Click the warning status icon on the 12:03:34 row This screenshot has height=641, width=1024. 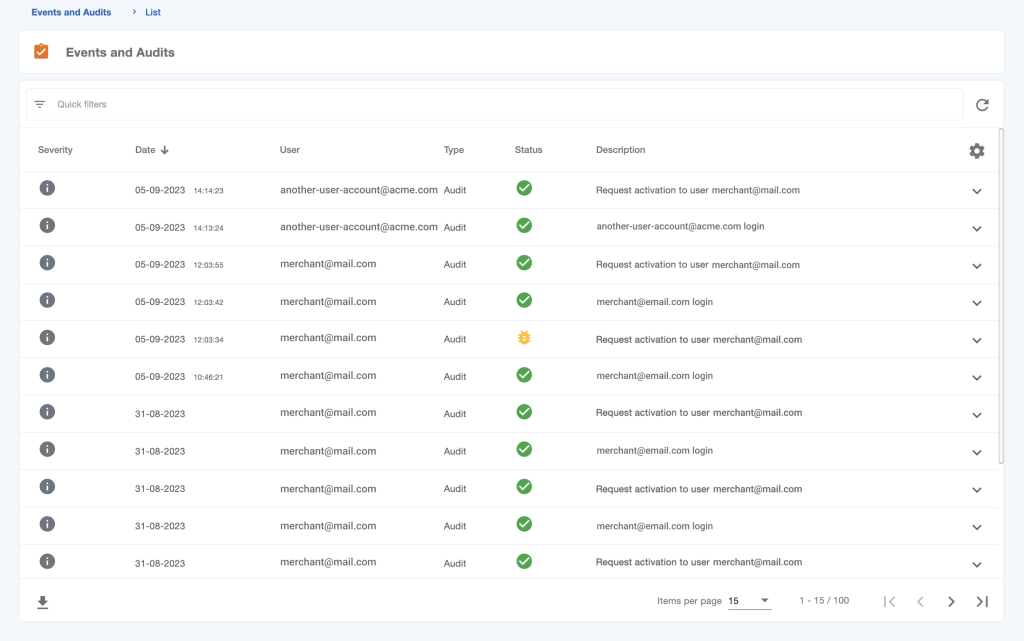[x=524, y=338]
